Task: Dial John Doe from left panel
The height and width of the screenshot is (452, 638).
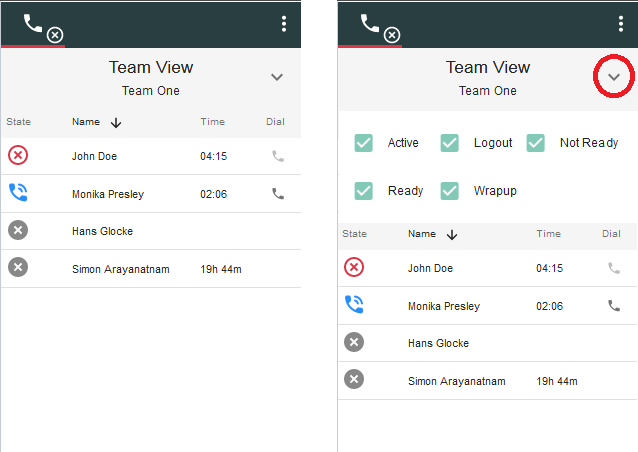Action: [278, 156]
